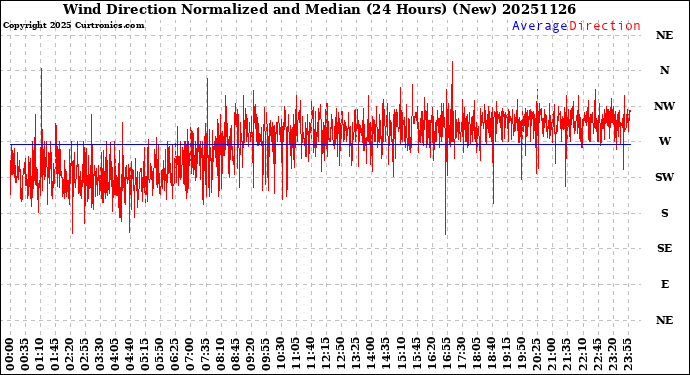Screen dimensions: 690x375
Task: Click the 06:25 time axis label
Action: [176, 354]
